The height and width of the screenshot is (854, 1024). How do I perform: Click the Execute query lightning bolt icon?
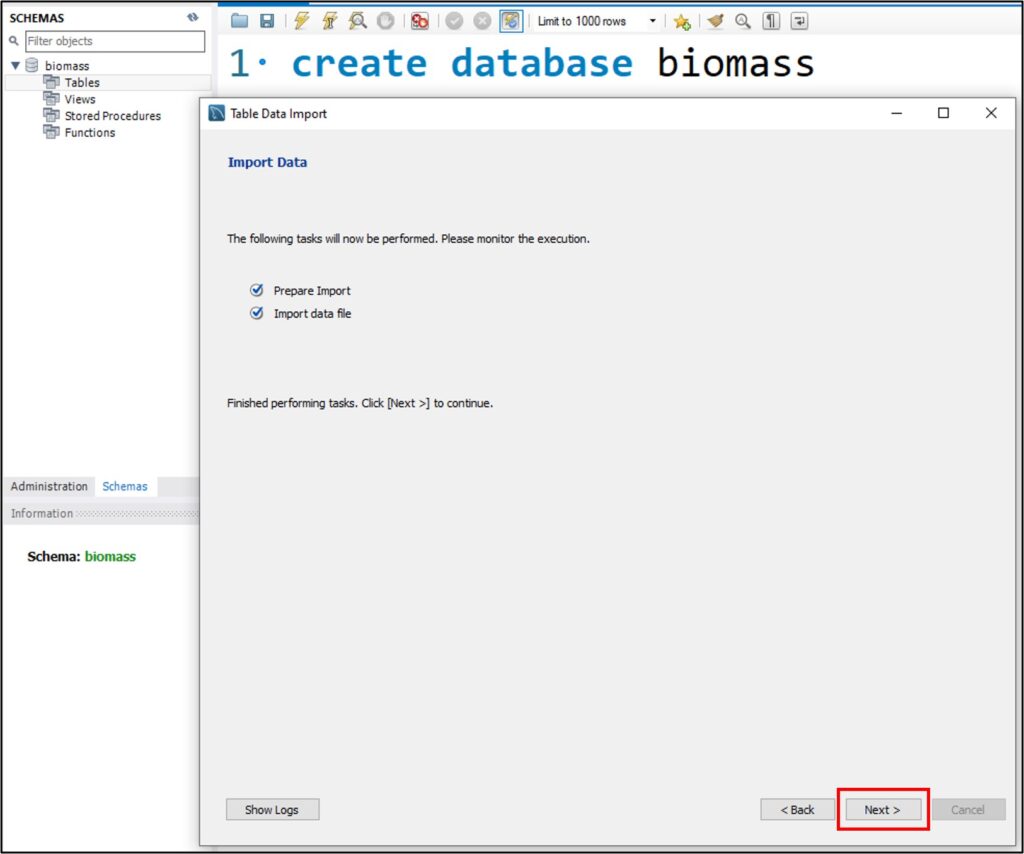pos(301,21)
